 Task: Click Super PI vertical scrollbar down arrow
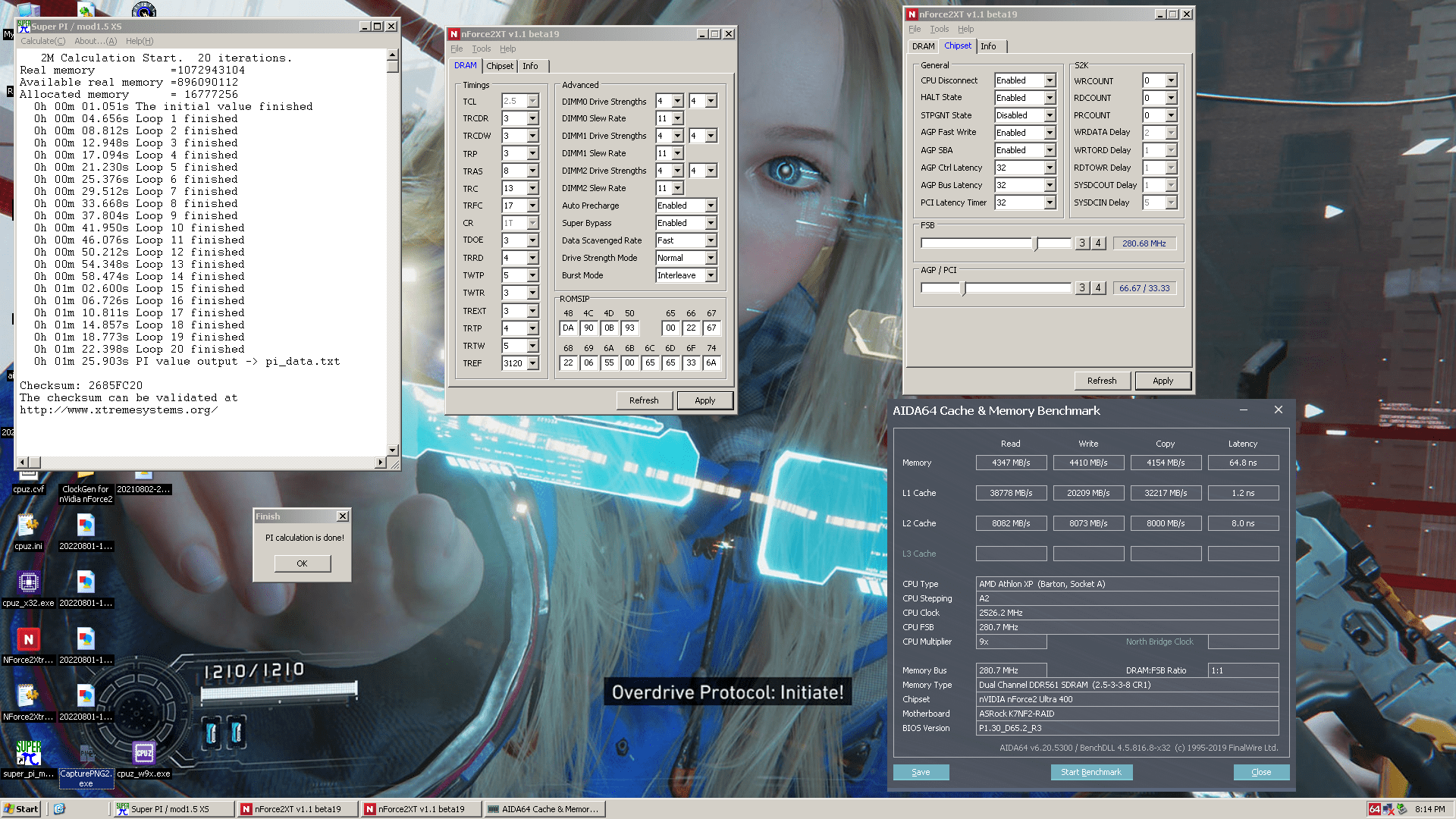392,450
